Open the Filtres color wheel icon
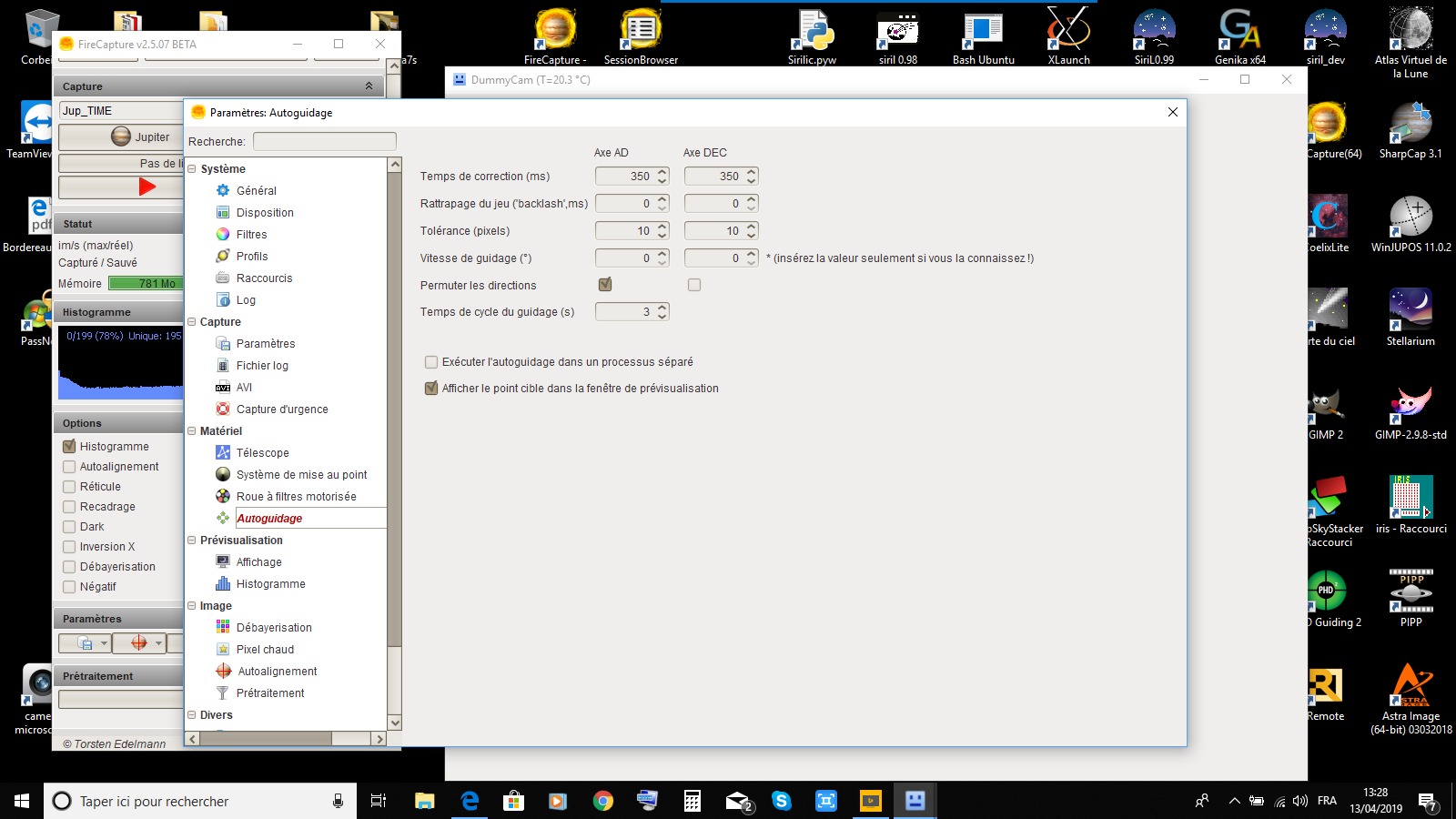Screen dimensions: 1456x819 click(x=223, y=234)
